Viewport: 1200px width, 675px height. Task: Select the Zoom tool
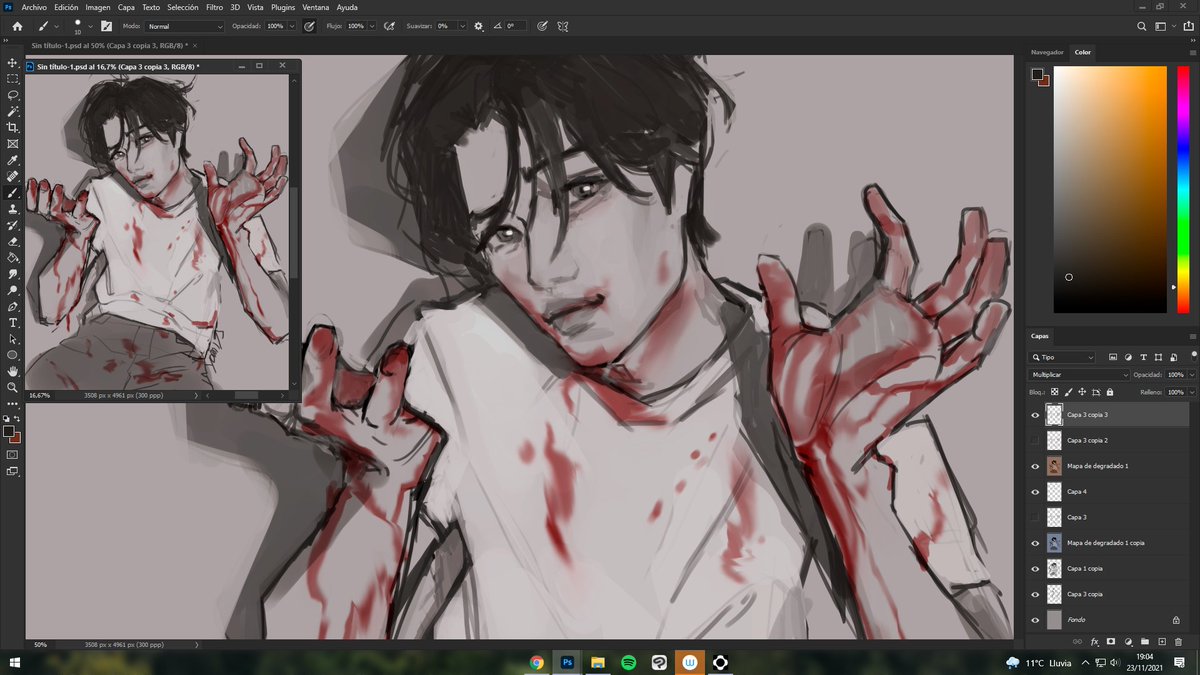(13, 387)
